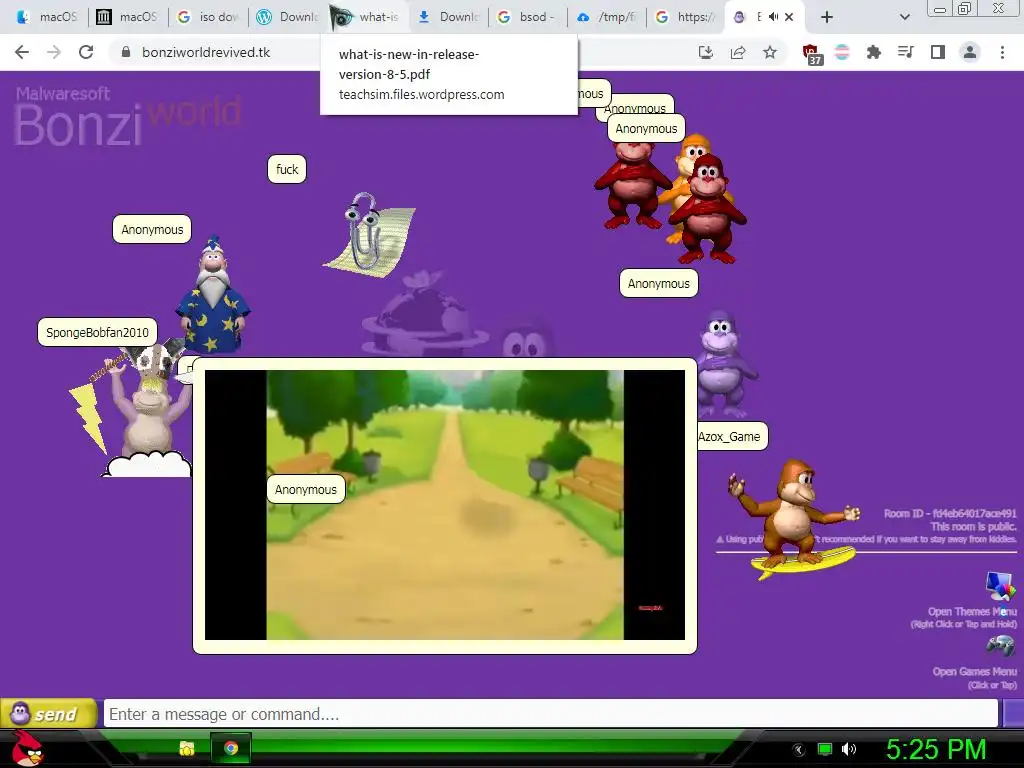Screen dimensions: 1024x768
Task: Close the active BonziWorld tab
Action: pyautogui.click(x=789, y=17)
